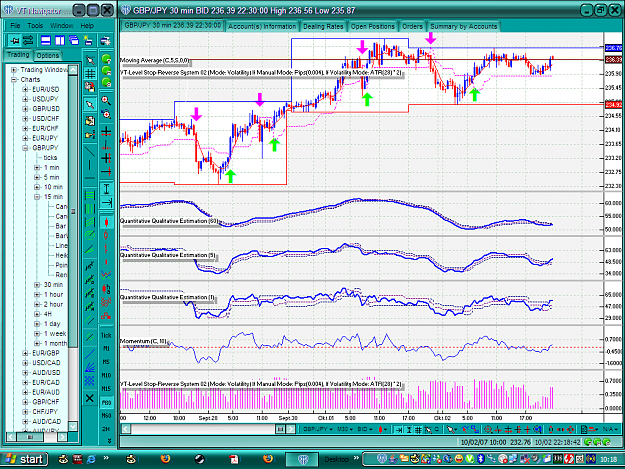Viewport: 625px width, 469px height.
Task: Show more timeframes with the double chevron
Action: click(x=109, y=441)
